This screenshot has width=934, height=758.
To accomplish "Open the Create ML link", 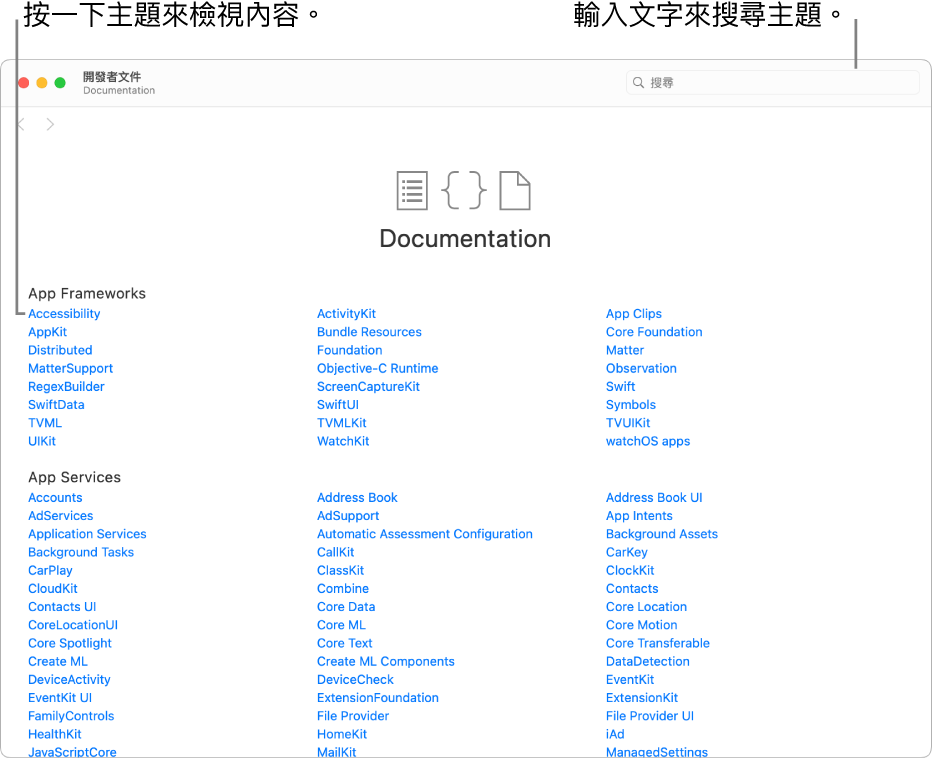I will tap(57, 662).
